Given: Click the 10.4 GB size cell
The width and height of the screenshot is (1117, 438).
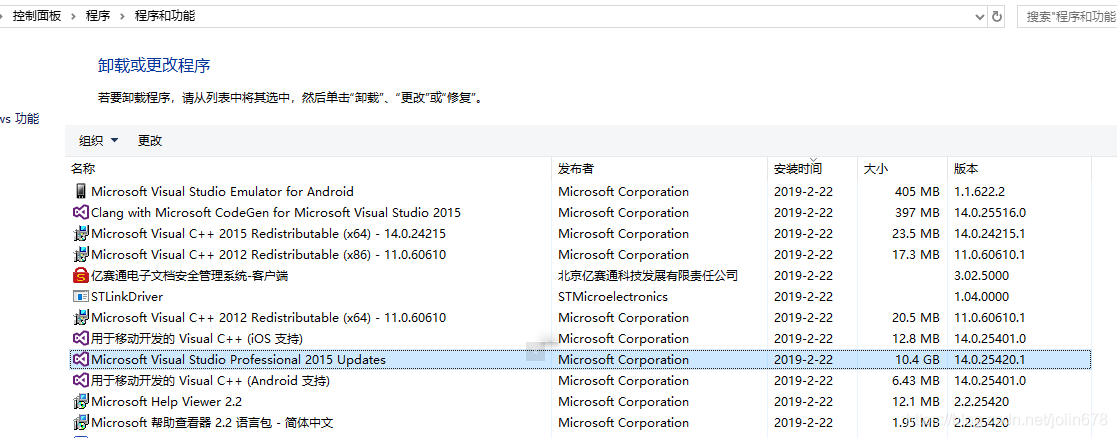Looking at the screenshot, I should [917, 360].
